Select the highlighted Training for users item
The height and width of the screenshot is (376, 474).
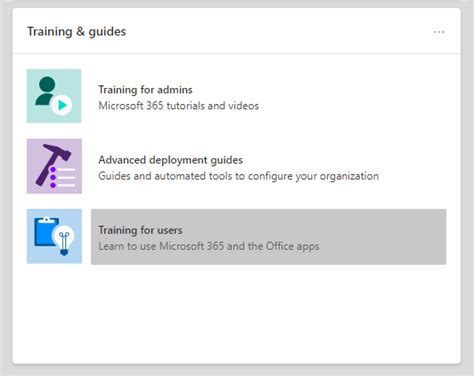point(269,237)
